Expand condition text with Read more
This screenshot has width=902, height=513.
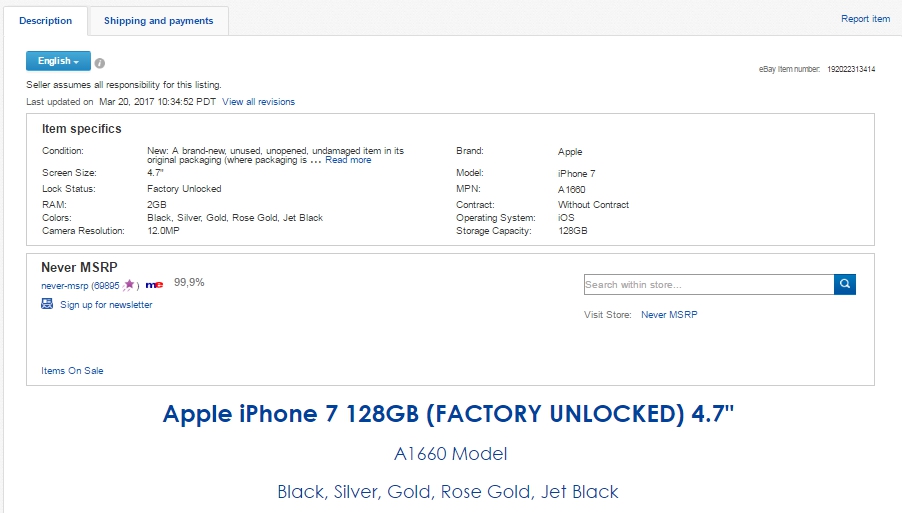pos(348,160)
